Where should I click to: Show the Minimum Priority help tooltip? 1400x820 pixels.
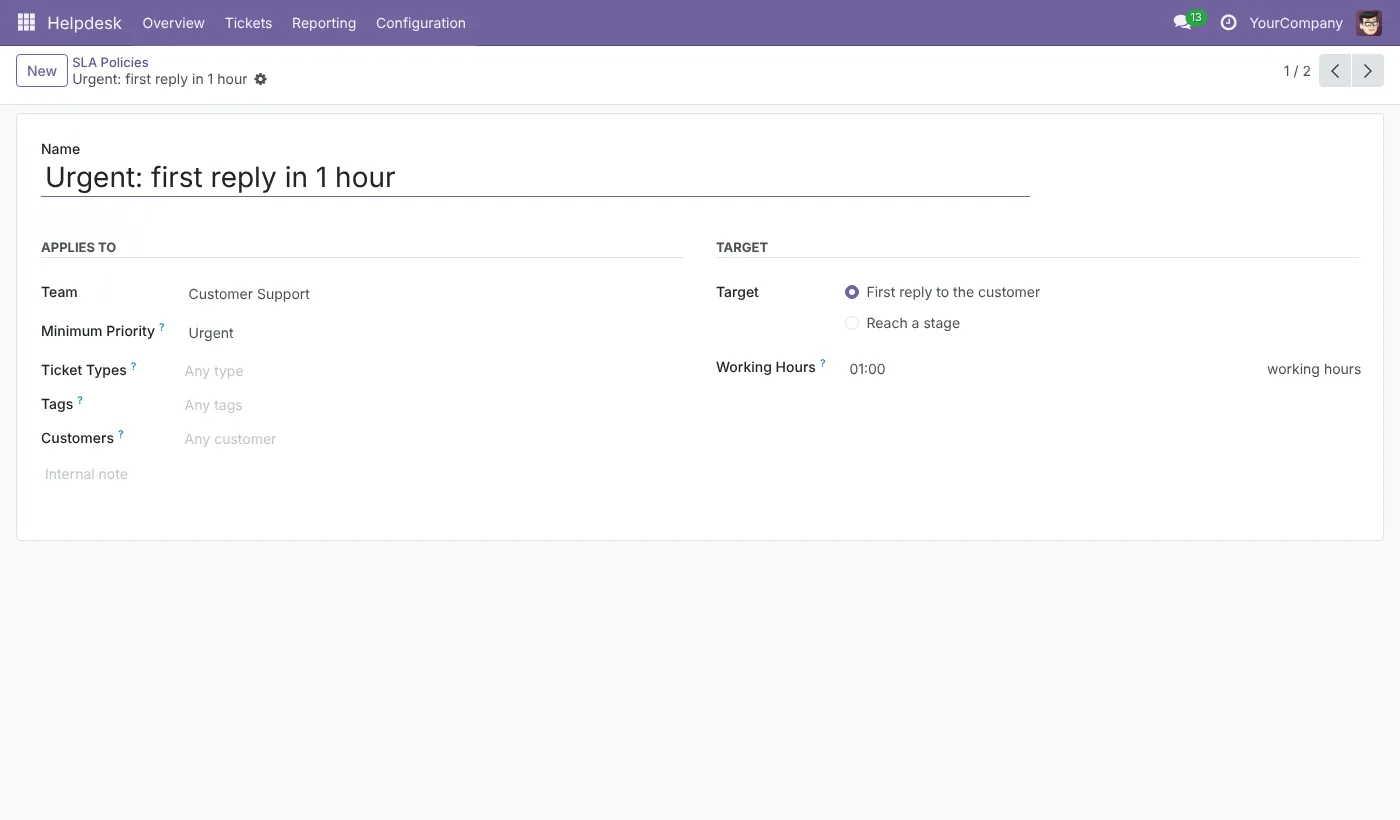(x=162, y=327)
